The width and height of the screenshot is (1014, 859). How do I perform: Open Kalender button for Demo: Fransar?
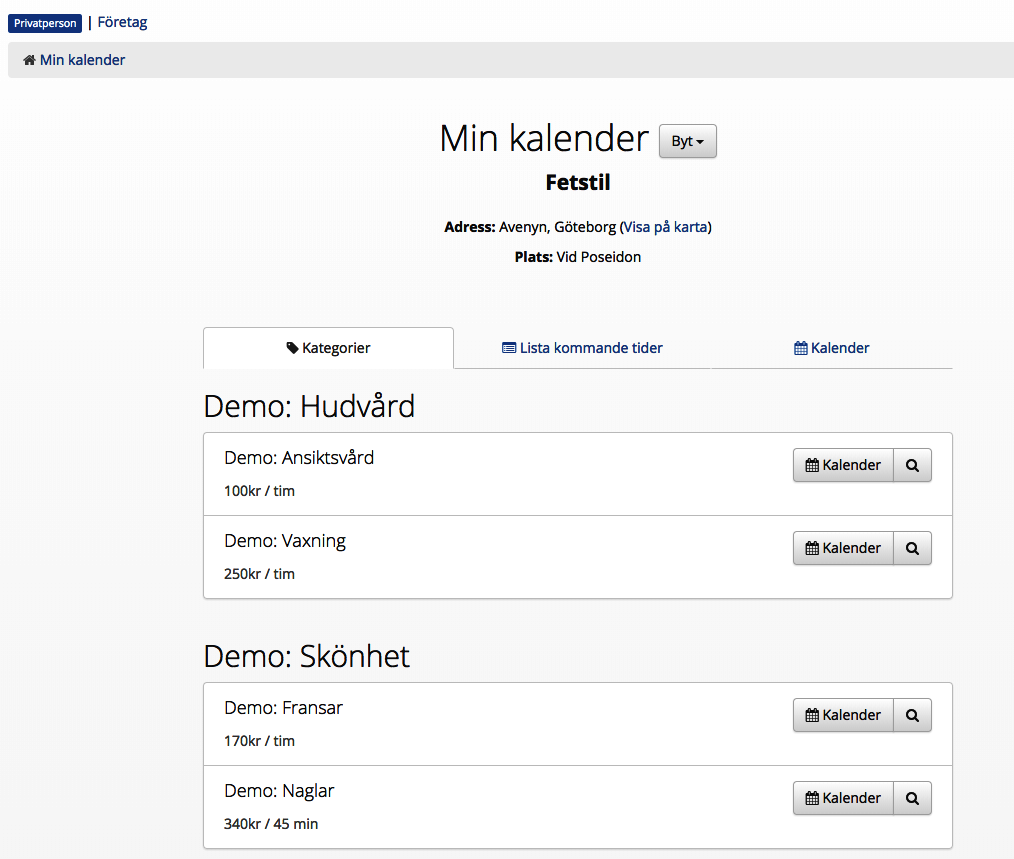tap(843, 715)
